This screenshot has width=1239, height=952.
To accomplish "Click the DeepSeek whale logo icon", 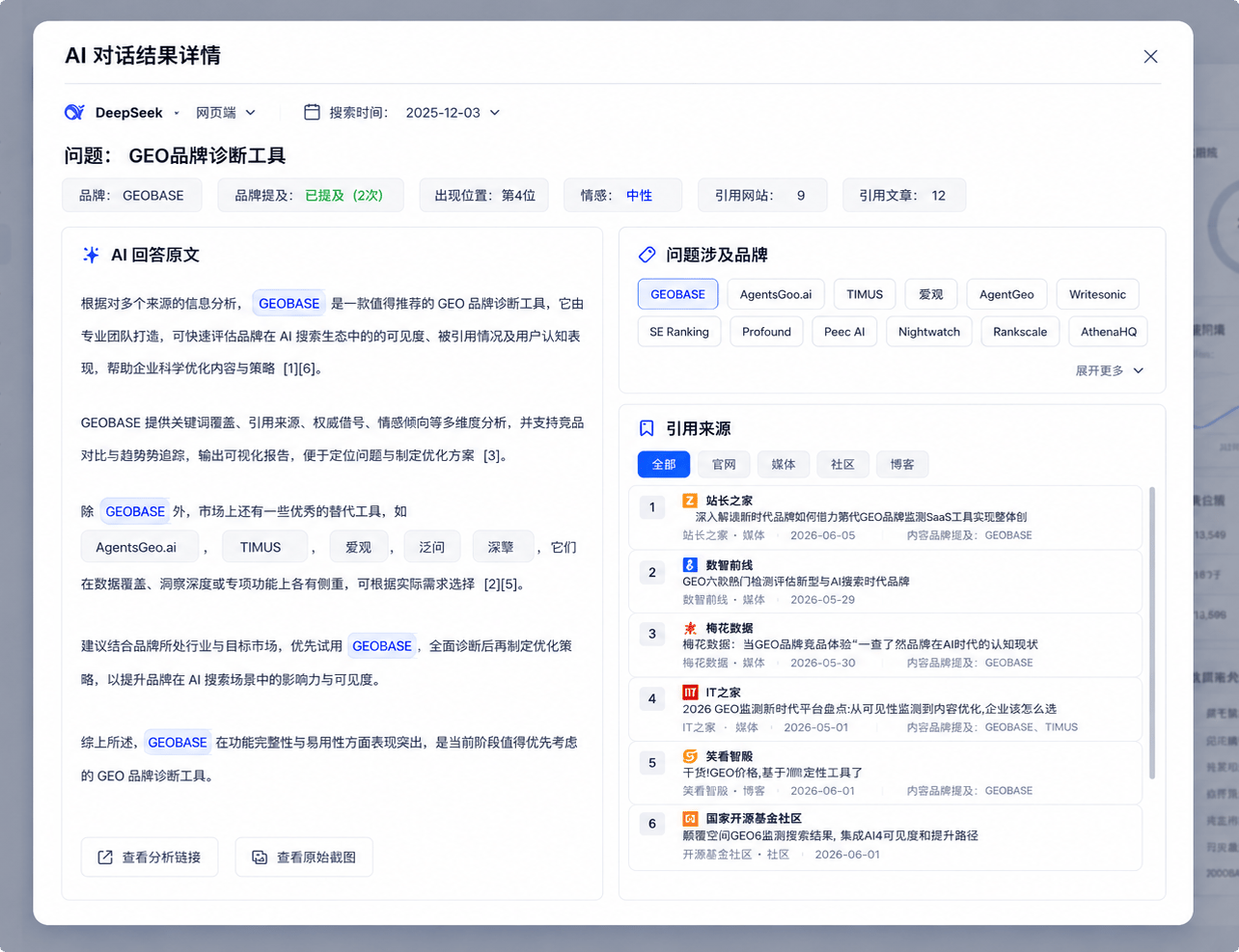I will (x=74, y=113).
